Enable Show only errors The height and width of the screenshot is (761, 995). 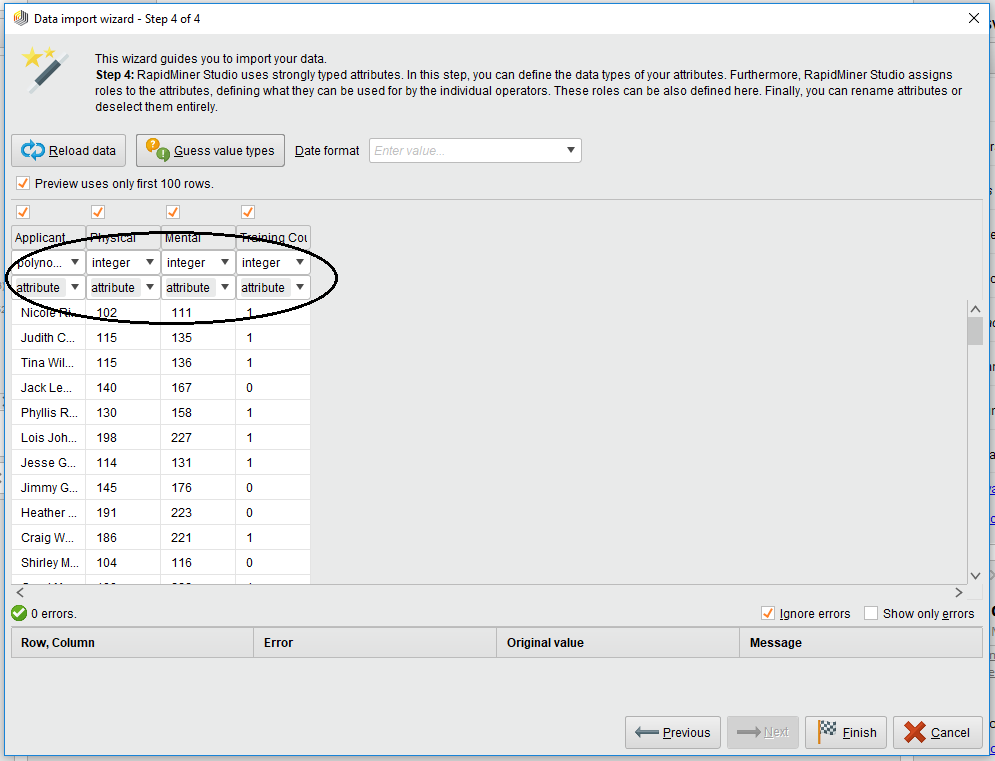pyautogui.click(x=870, y=614)
